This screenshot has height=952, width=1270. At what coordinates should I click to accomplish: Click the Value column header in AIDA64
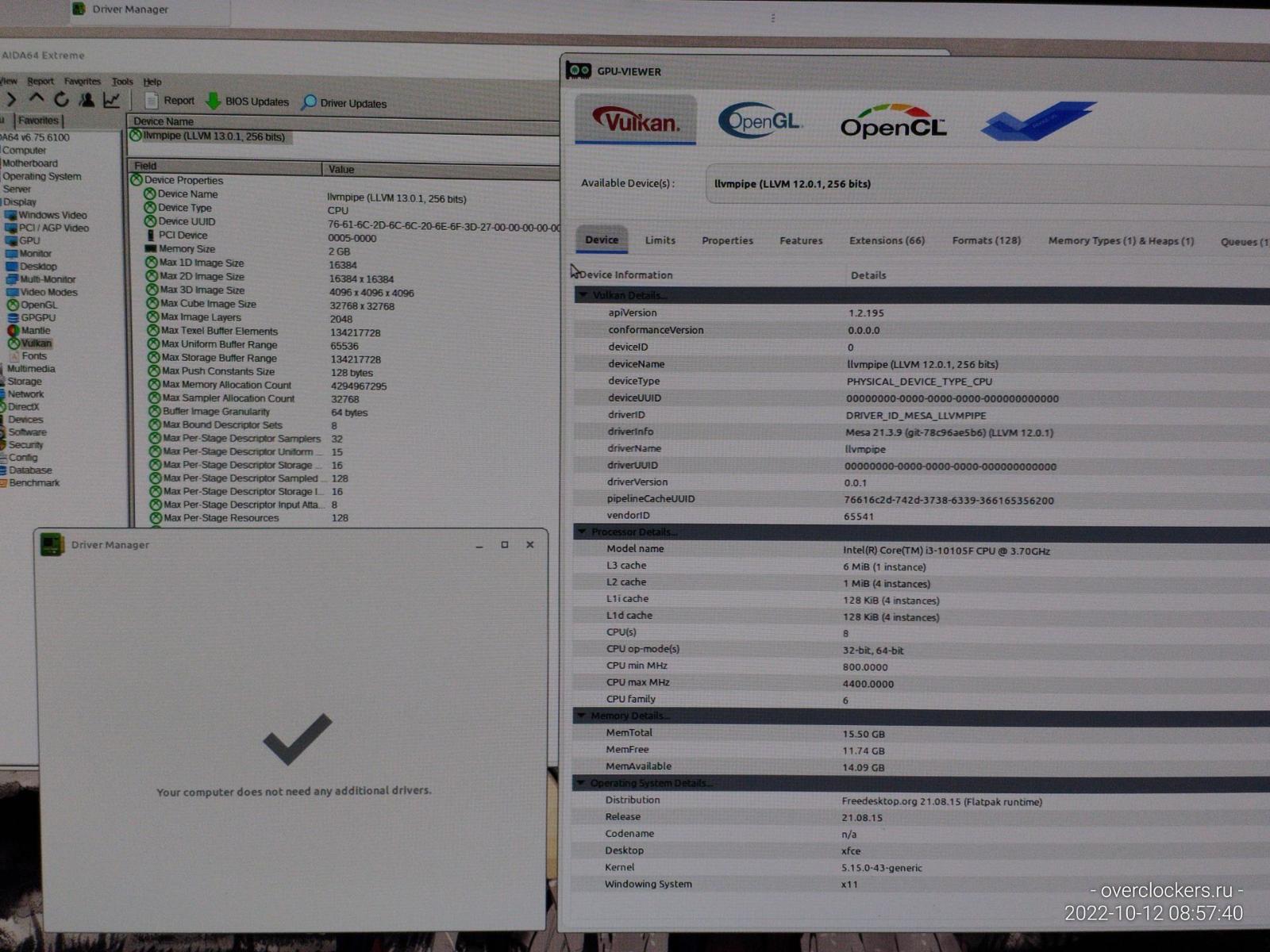coord(441,169)
